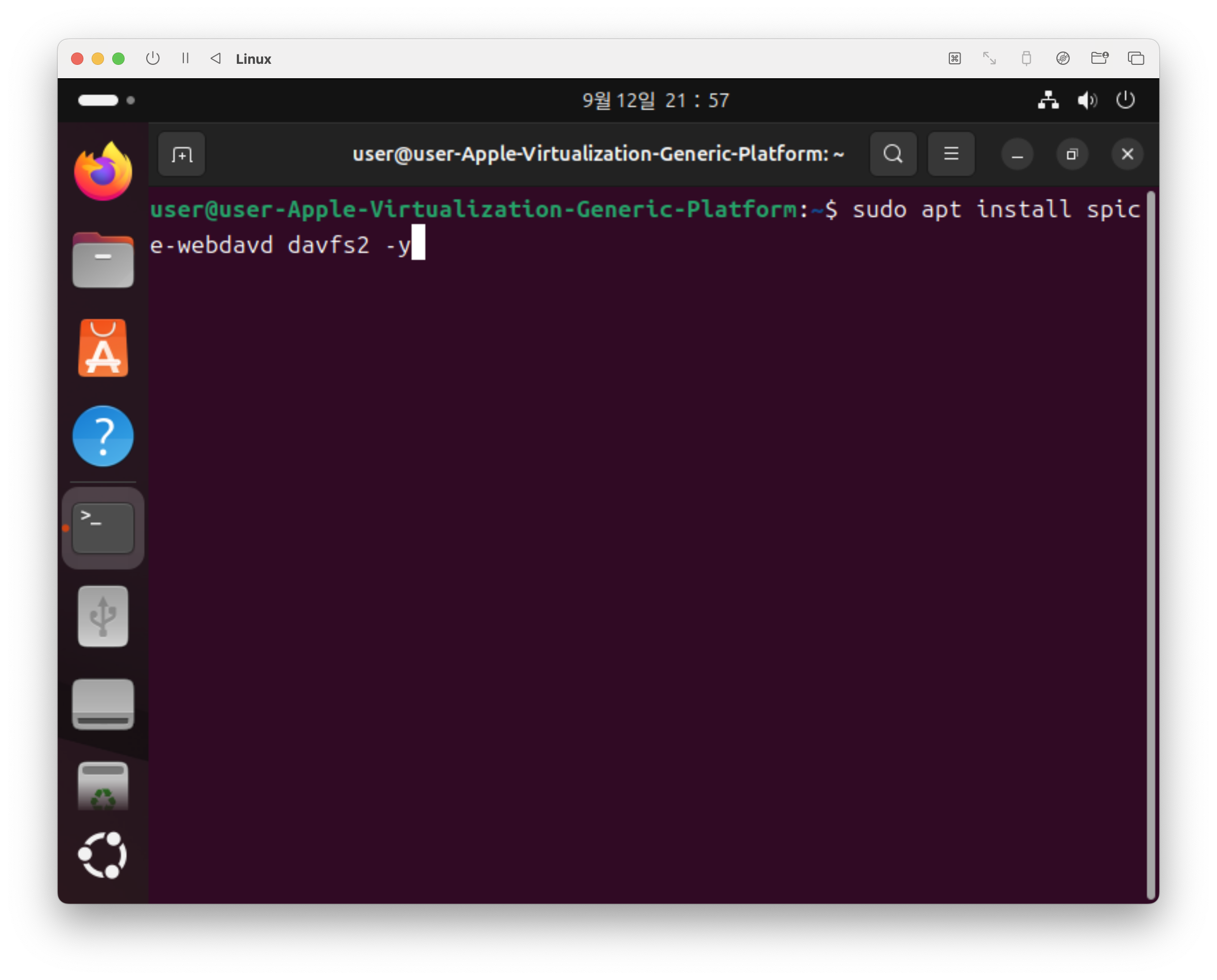The height and width of the screenshot is (980, 1217).
Task: Click the Terminal icon in dock
Action: pos(103,528)
